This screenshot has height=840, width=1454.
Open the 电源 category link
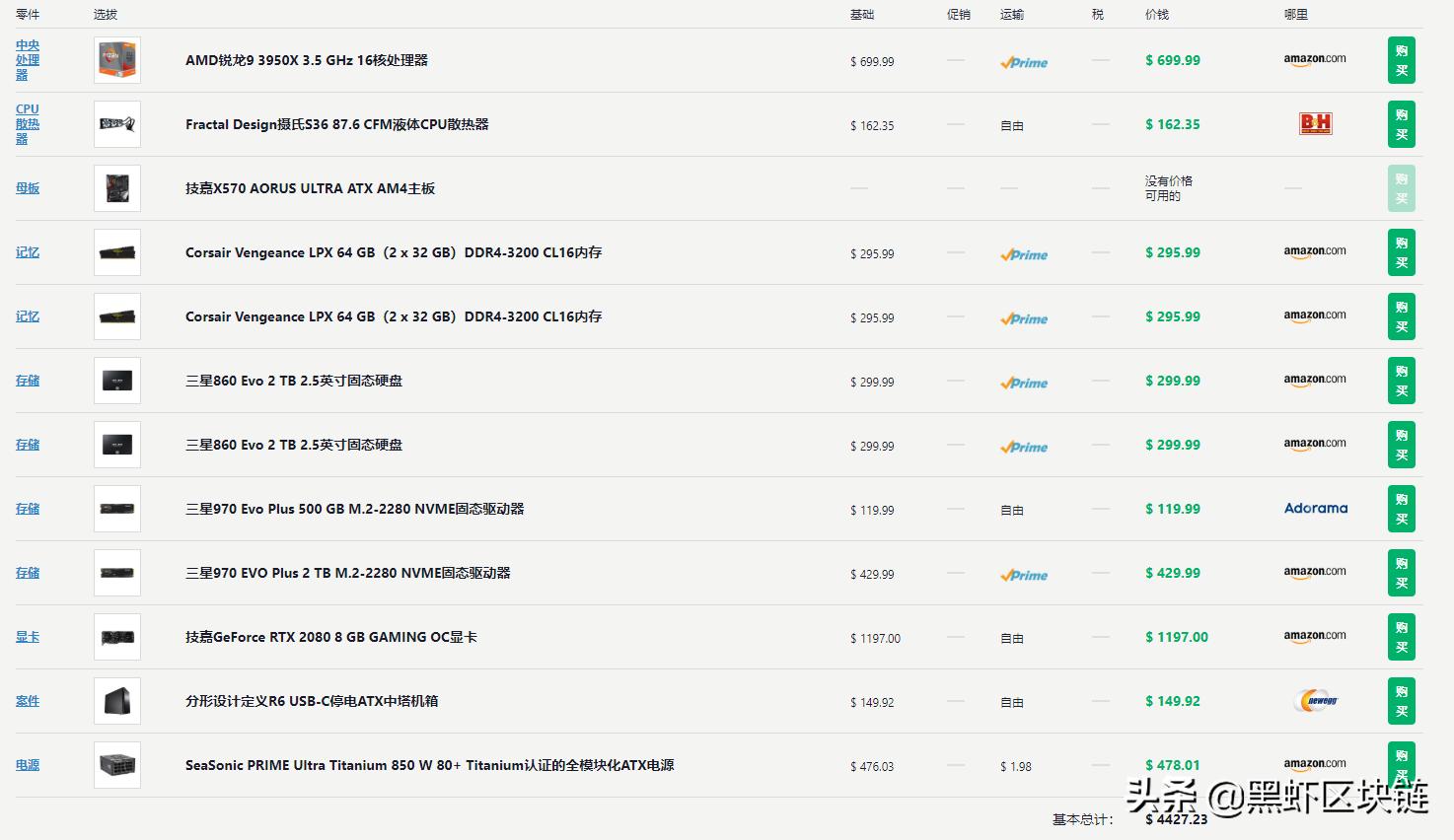coord(27,764)
